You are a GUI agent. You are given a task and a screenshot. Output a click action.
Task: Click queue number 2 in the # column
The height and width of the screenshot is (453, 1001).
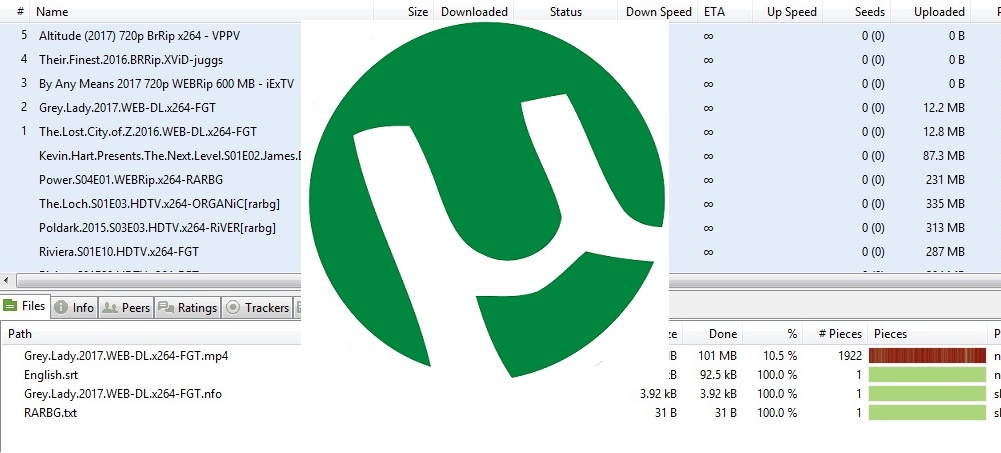pos(24,107)
